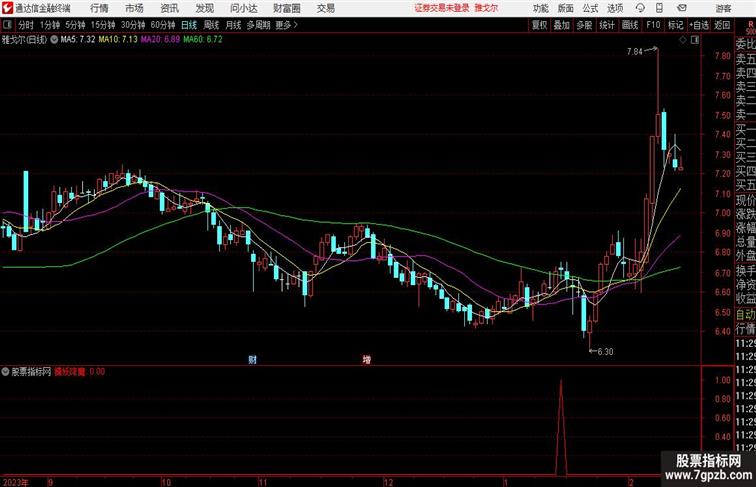Click the 2023年 date axis label

pyautogui.click(x=15, y=482)
